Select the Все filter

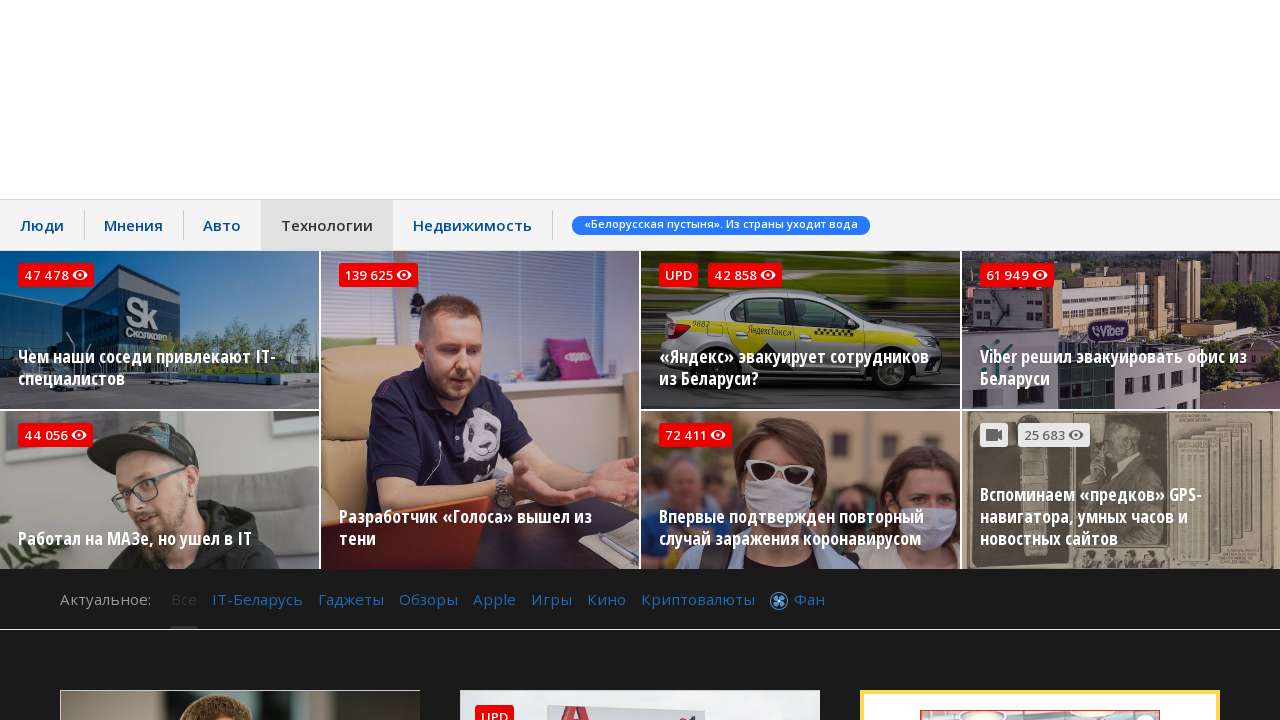[x=184, y=600]
